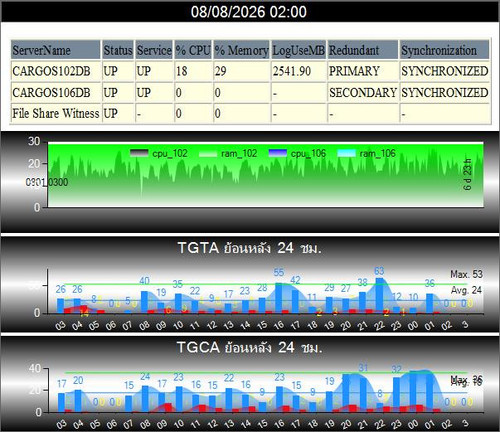Click the Synchronization column header
This screenshot has width=500, height=432.
(x=444, y=50)
